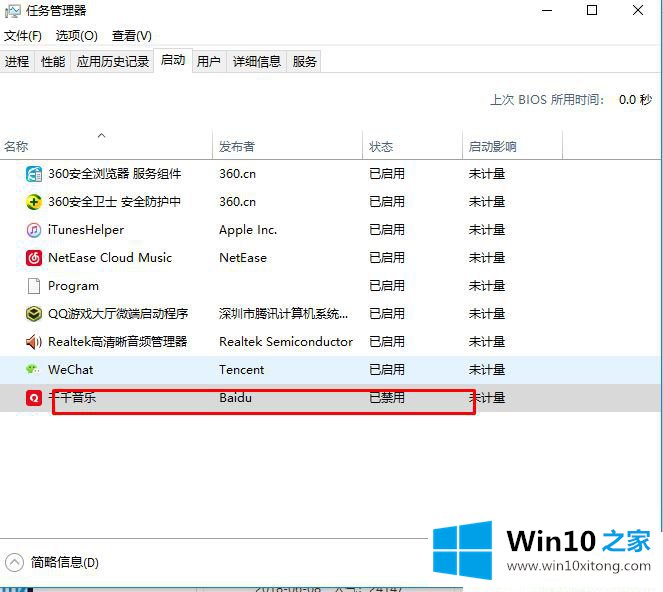Click the Realtek speaker icon

click(x=34, y=342)
